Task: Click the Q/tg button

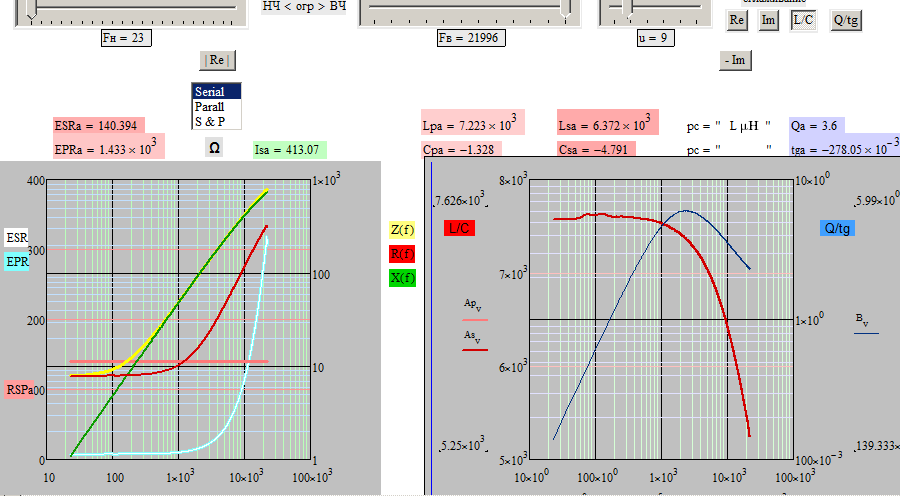Action: tap(845, 21)
